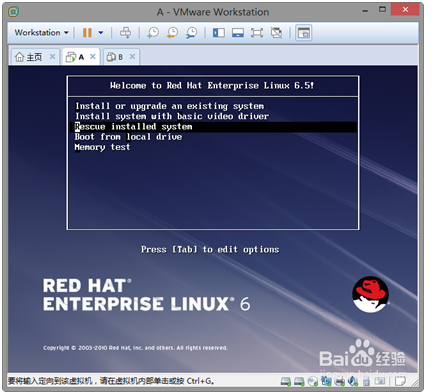This screenshot has width=436, height=392.
Task: Select Install system with basic video driver
Action: [172, 116]
